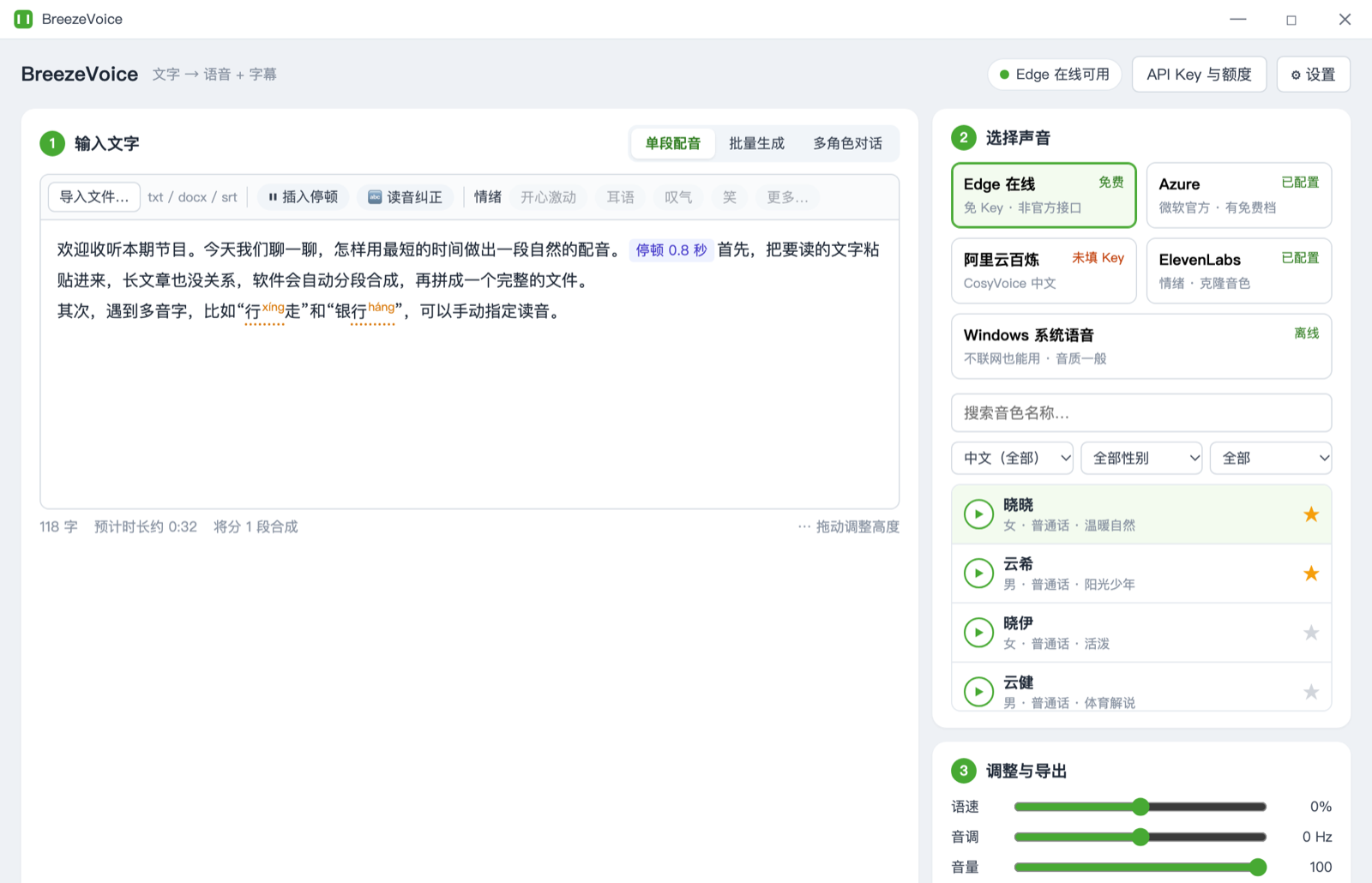Click the 拖动调整高度 resize handle
This screenshot has width=1372, height=883.
pyautogui.click(x=849, y=526)
